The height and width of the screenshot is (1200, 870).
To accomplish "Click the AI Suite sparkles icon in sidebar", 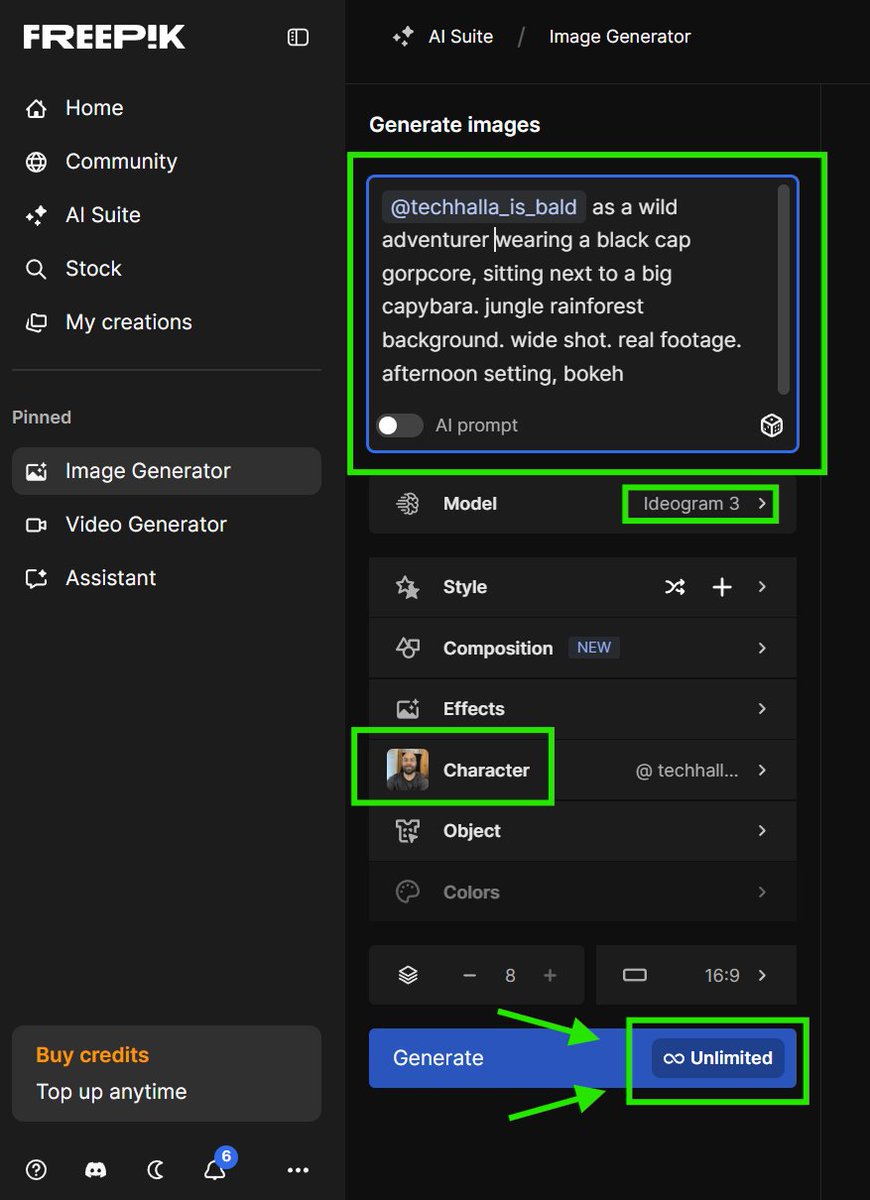I will tap(36, 215).
